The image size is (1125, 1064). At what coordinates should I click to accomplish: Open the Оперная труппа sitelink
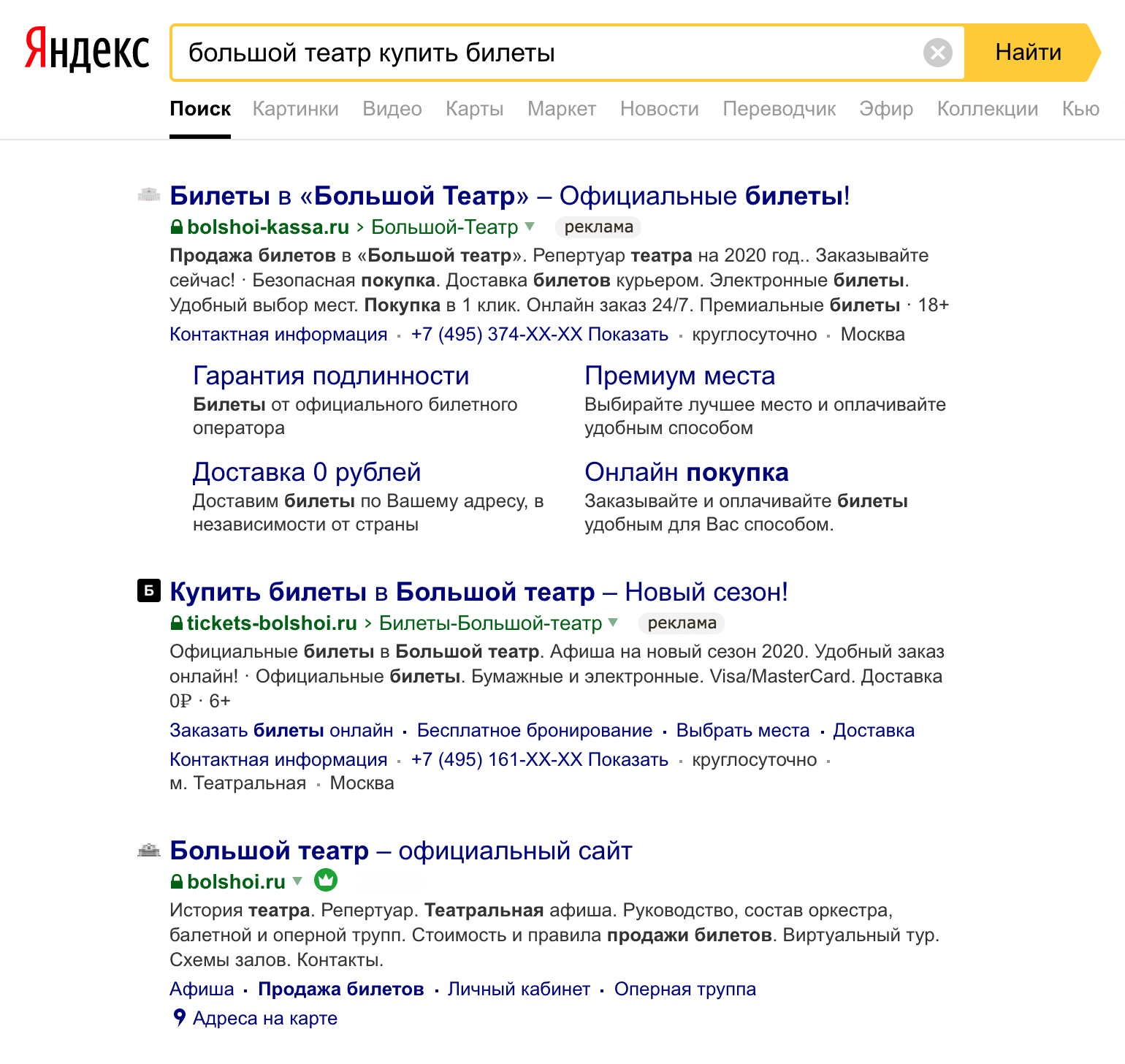pyautogui.click(x=685, y=989)
